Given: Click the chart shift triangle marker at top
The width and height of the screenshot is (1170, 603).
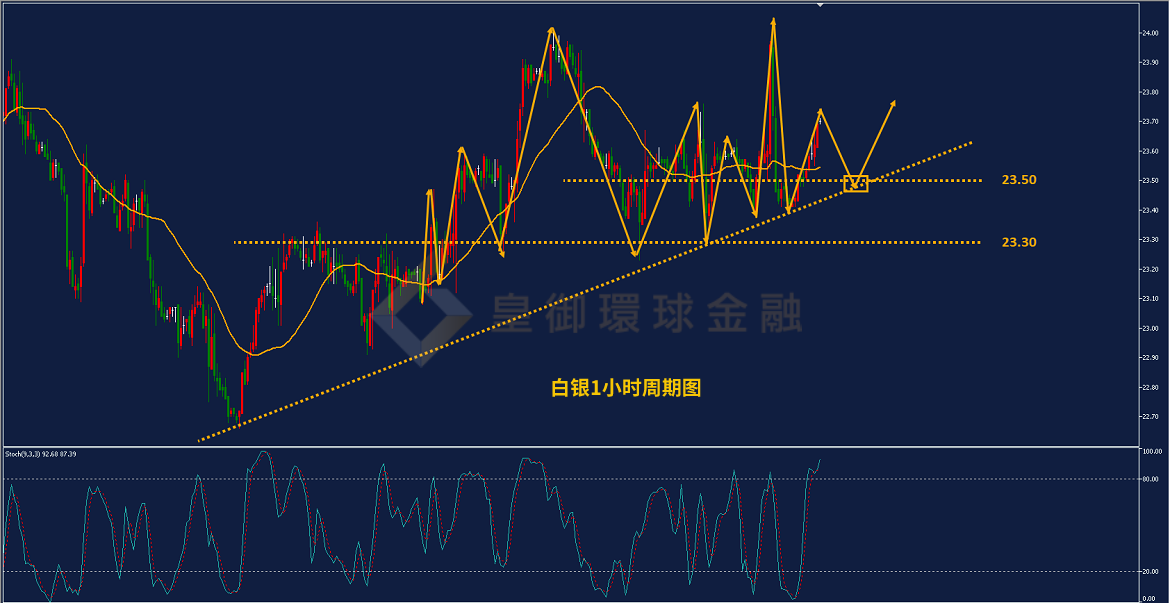Looking at the screenshot, I should [x=821, y=4].
